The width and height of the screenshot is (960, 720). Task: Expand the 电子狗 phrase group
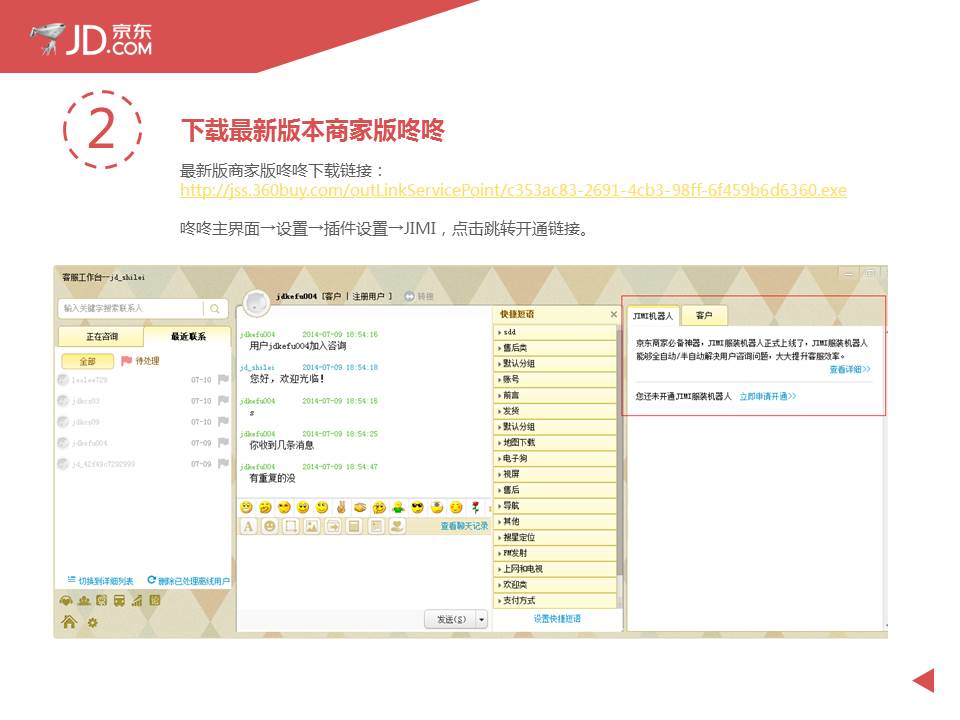(555, 458)
